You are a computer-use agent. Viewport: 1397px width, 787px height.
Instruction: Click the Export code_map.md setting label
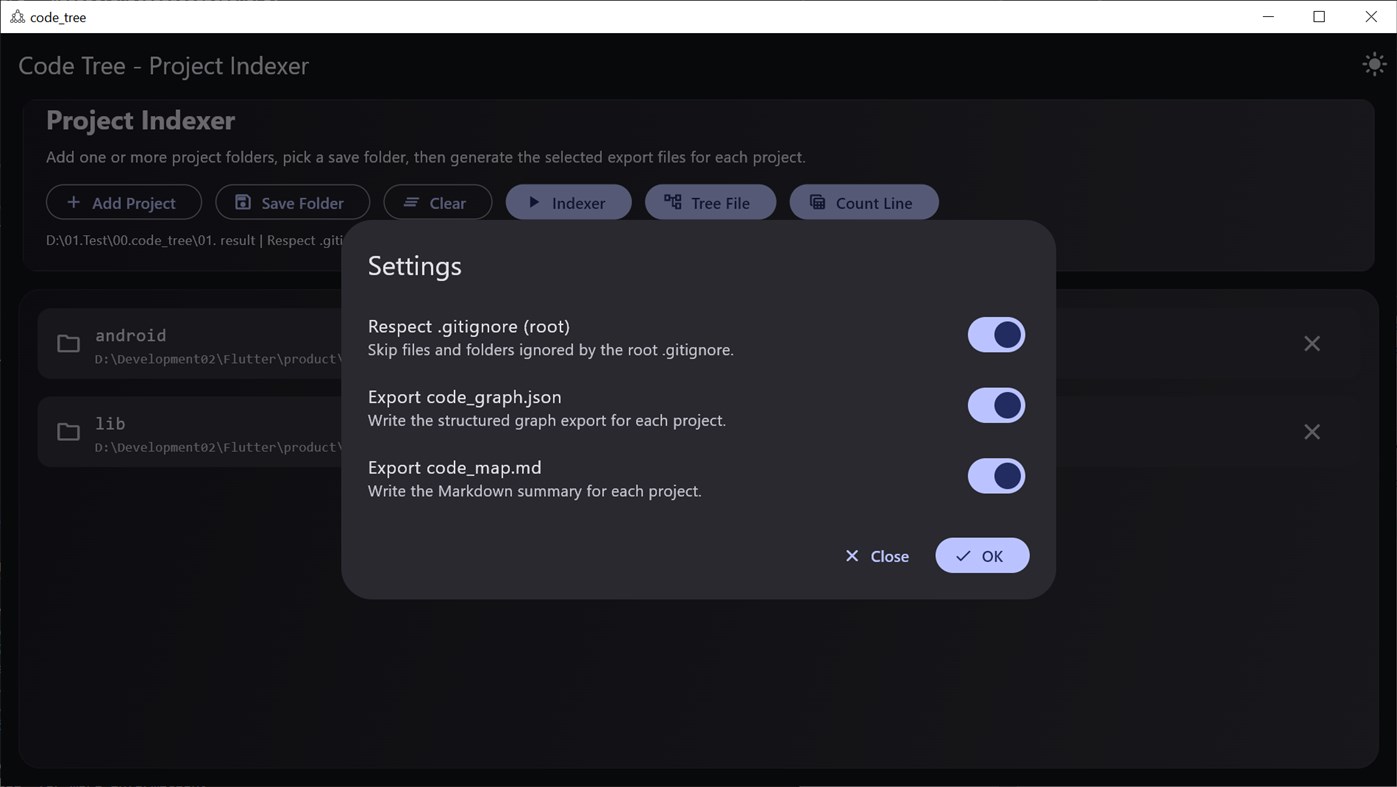point(455,467)
